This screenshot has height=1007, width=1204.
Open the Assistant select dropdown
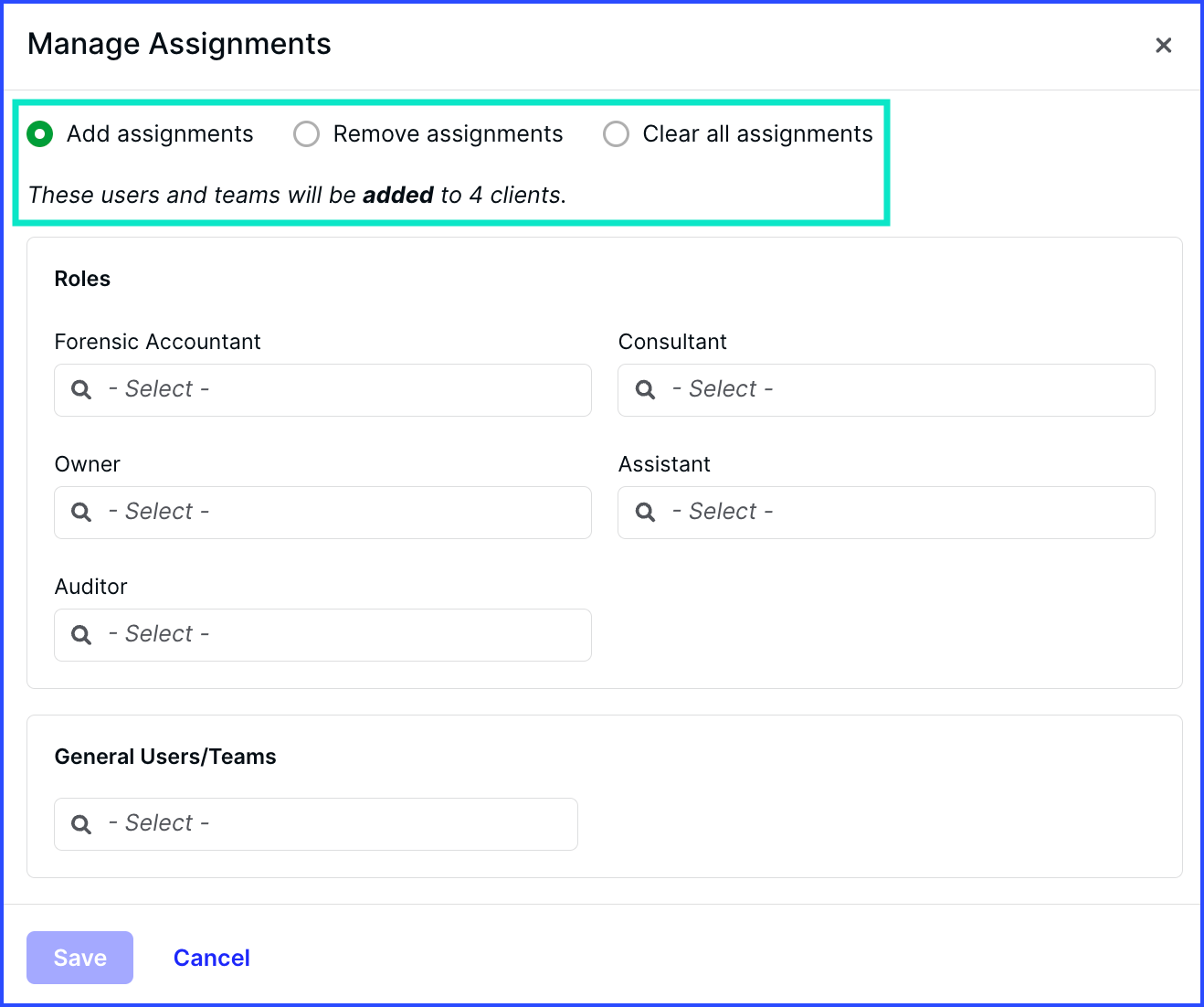[886, 513]
